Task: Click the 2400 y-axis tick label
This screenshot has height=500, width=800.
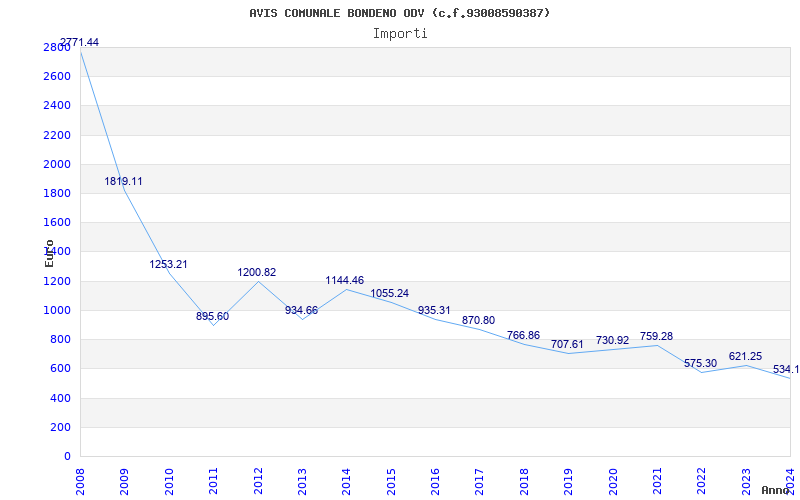Action: (x=57, y=105)
